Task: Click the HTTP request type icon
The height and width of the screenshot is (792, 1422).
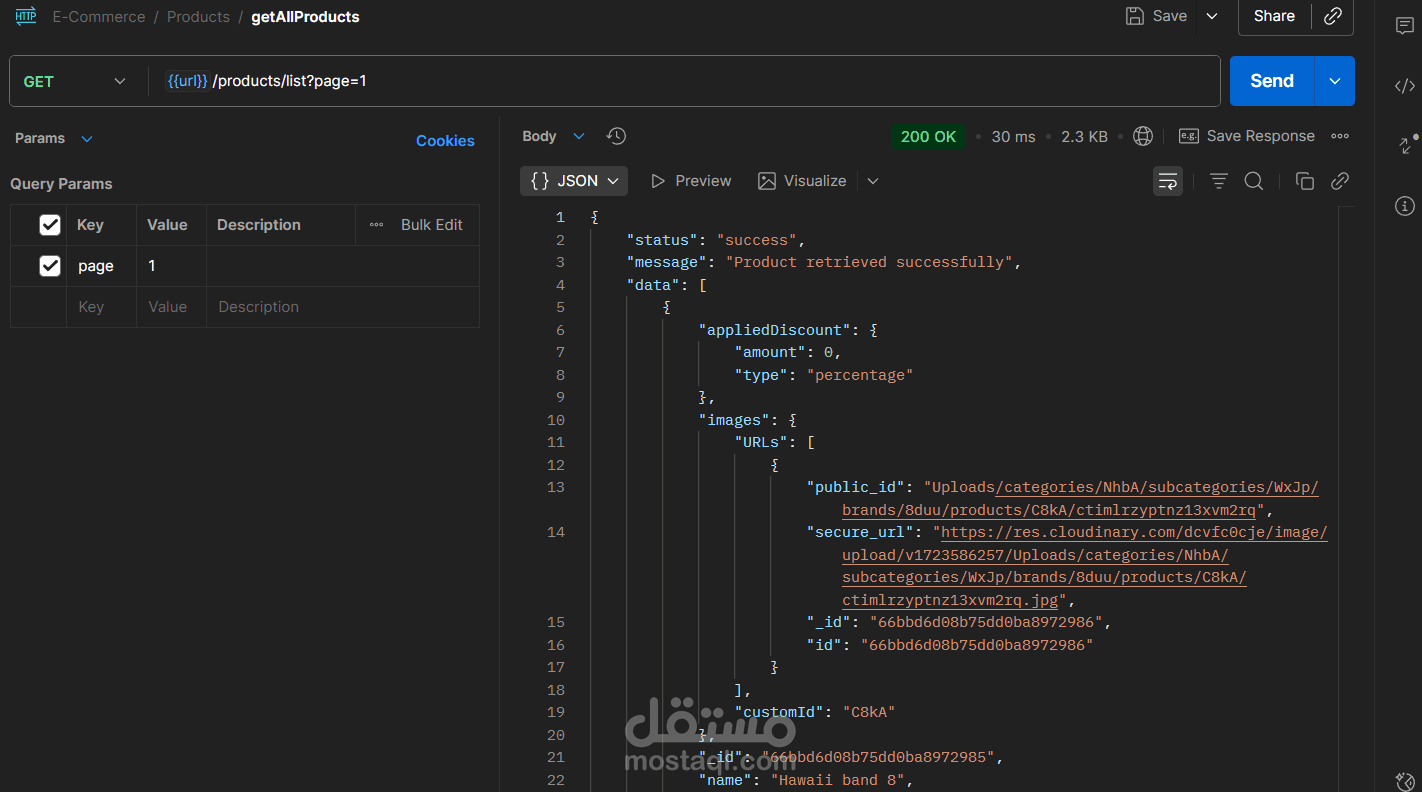Action: click(x=26, y=16)
